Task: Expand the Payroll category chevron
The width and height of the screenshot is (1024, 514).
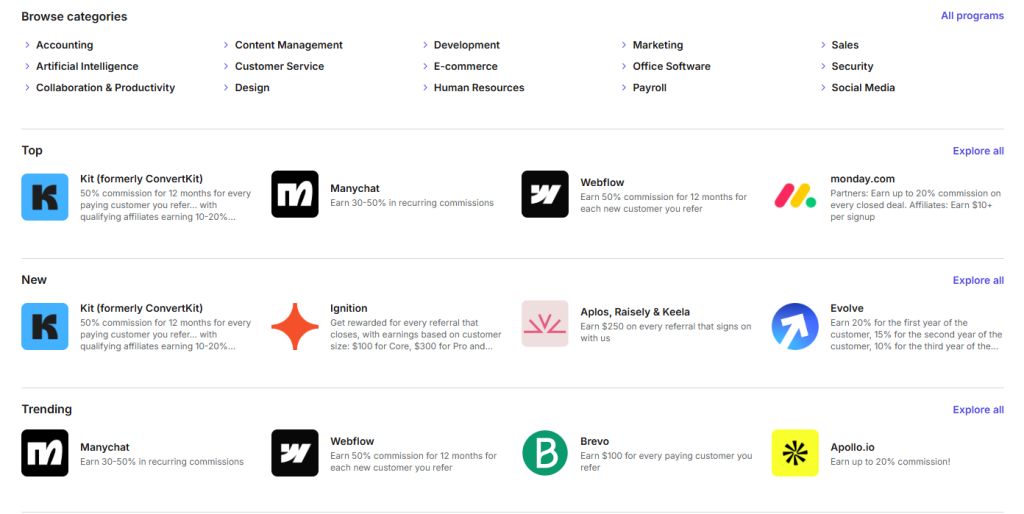Action: click(624, 88)
